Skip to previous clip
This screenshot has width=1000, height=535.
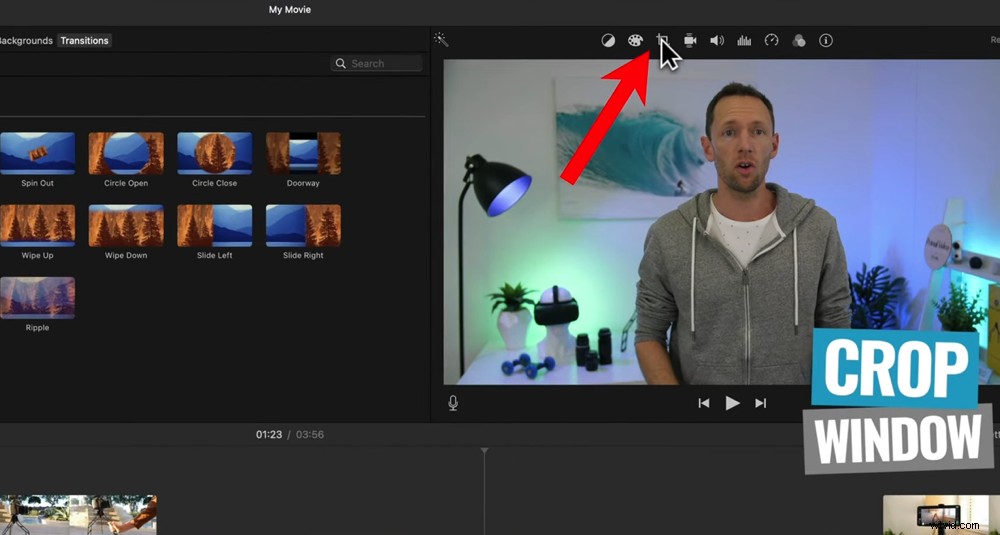tap(704, 403)
